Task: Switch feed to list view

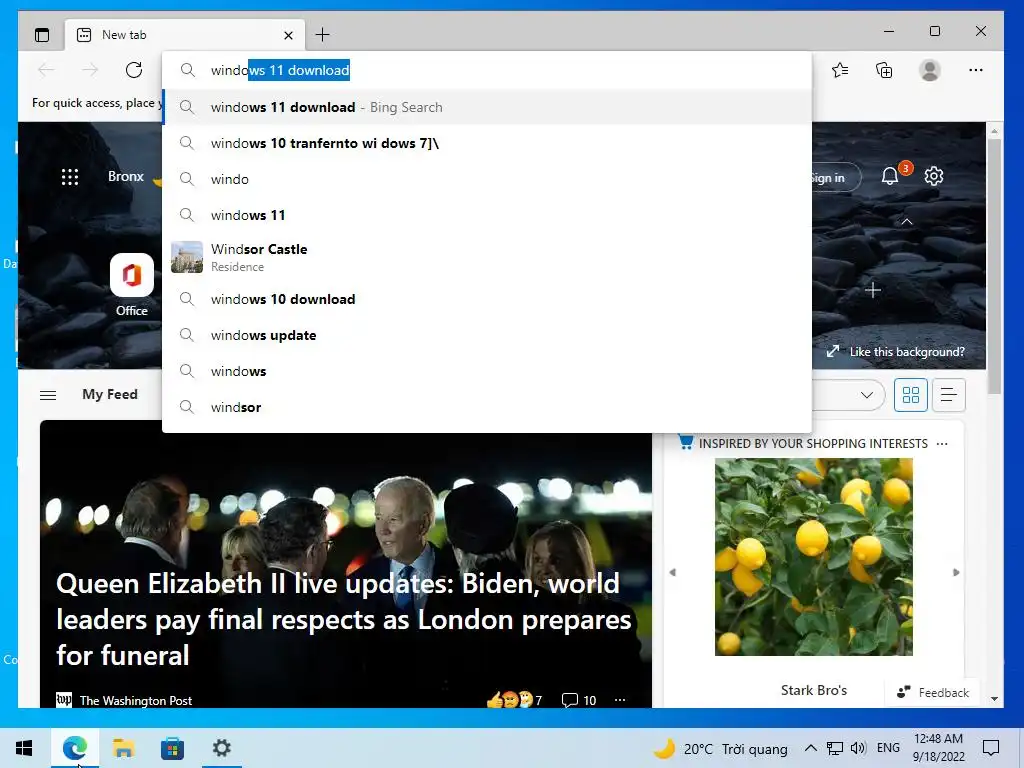Action: tap(948, 395)
